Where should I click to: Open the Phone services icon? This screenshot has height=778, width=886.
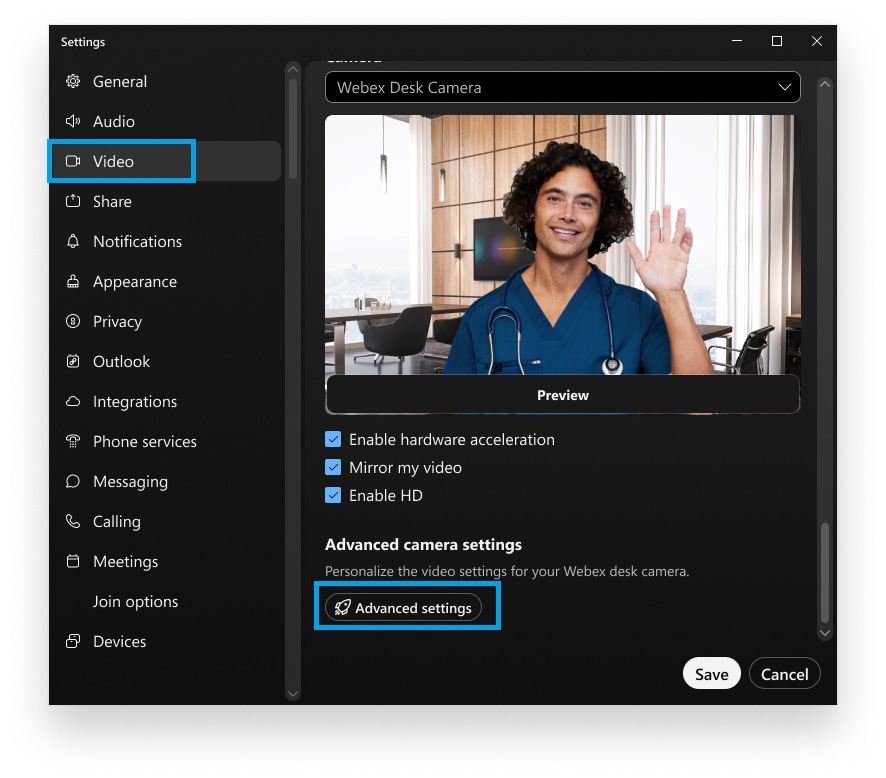72,441
